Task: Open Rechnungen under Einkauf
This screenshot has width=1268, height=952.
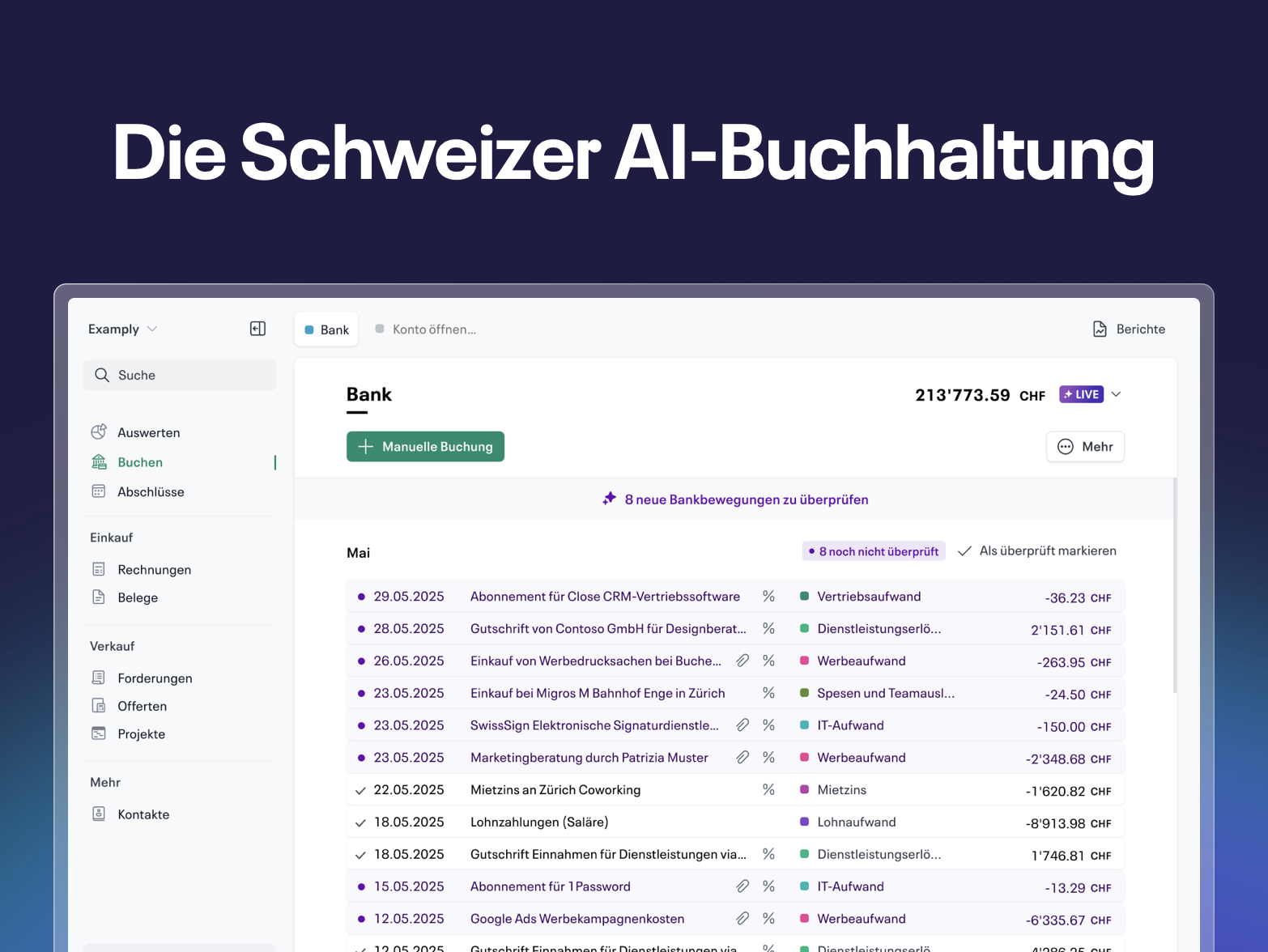Action: [x=155, y=570]
